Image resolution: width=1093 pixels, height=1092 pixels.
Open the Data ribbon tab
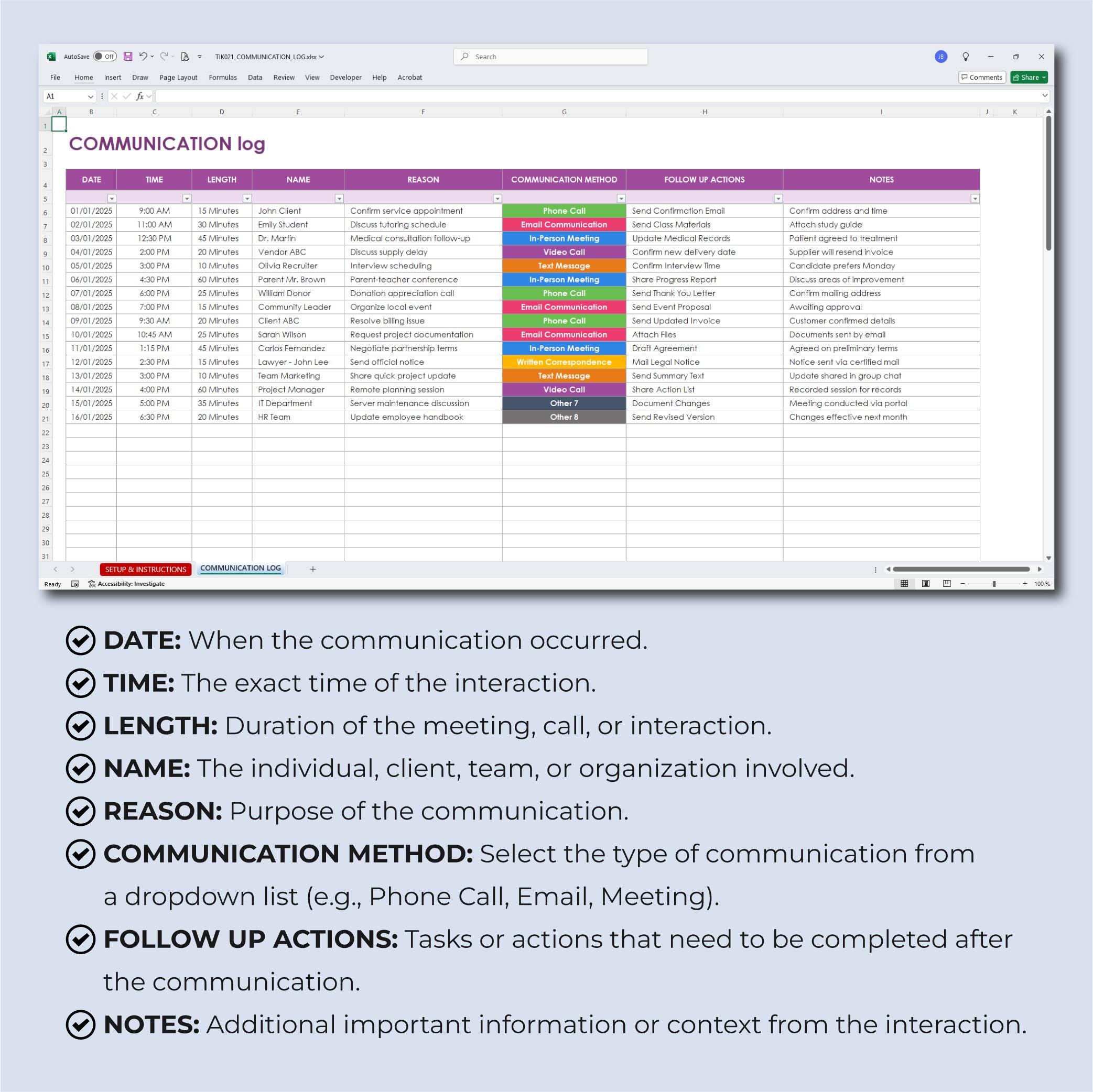point(255,78)
